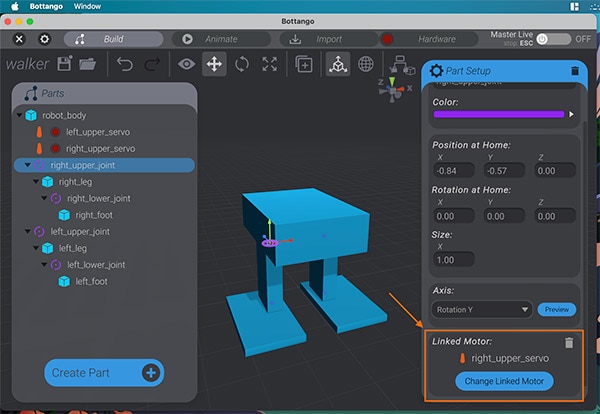Delete linked motor with trash icon
The height and width of the screenshot is (414, 600).
pos(569,343)
